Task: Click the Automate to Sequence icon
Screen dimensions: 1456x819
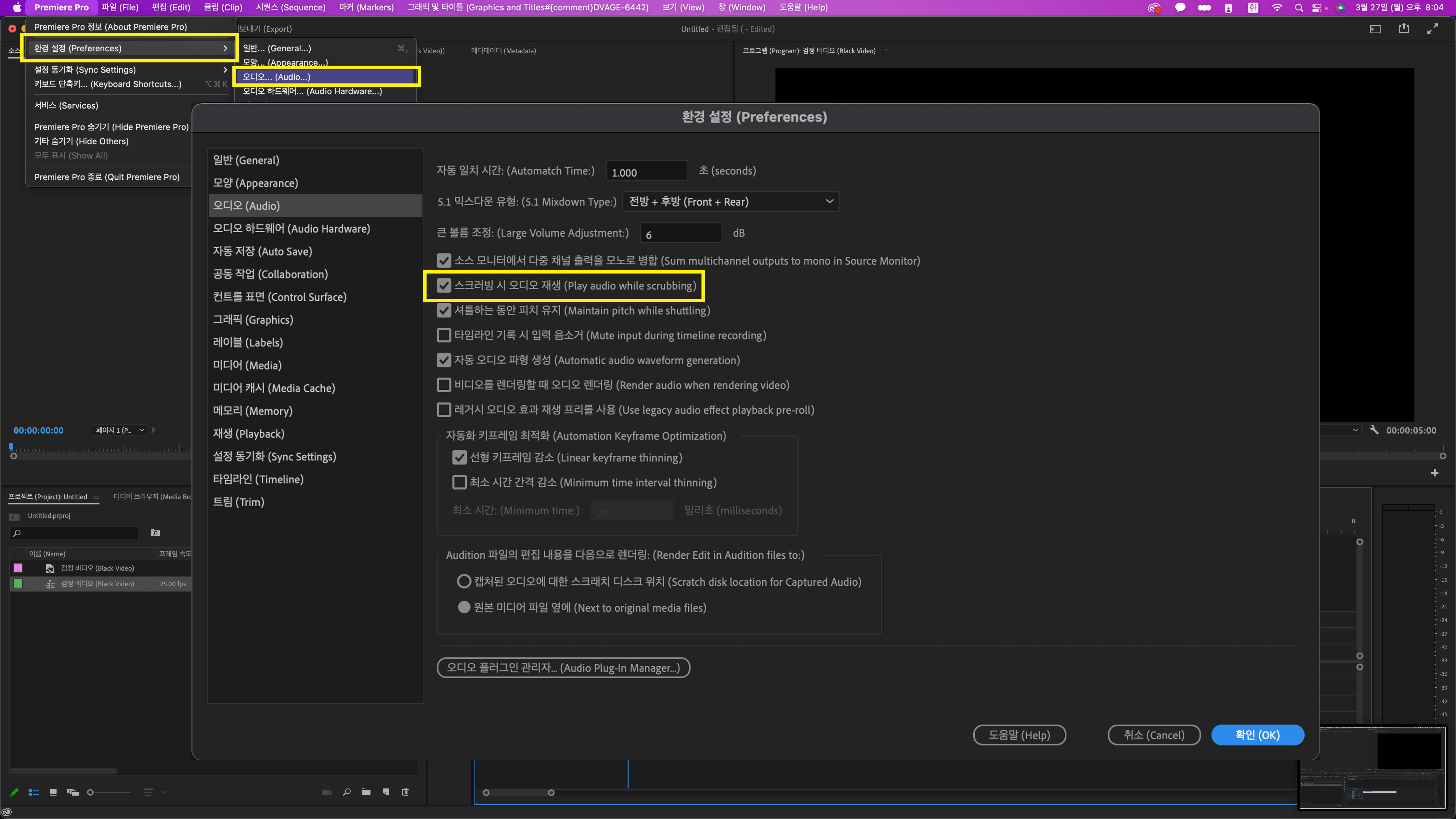Action: pyautogui.click(x=327, y=792)
